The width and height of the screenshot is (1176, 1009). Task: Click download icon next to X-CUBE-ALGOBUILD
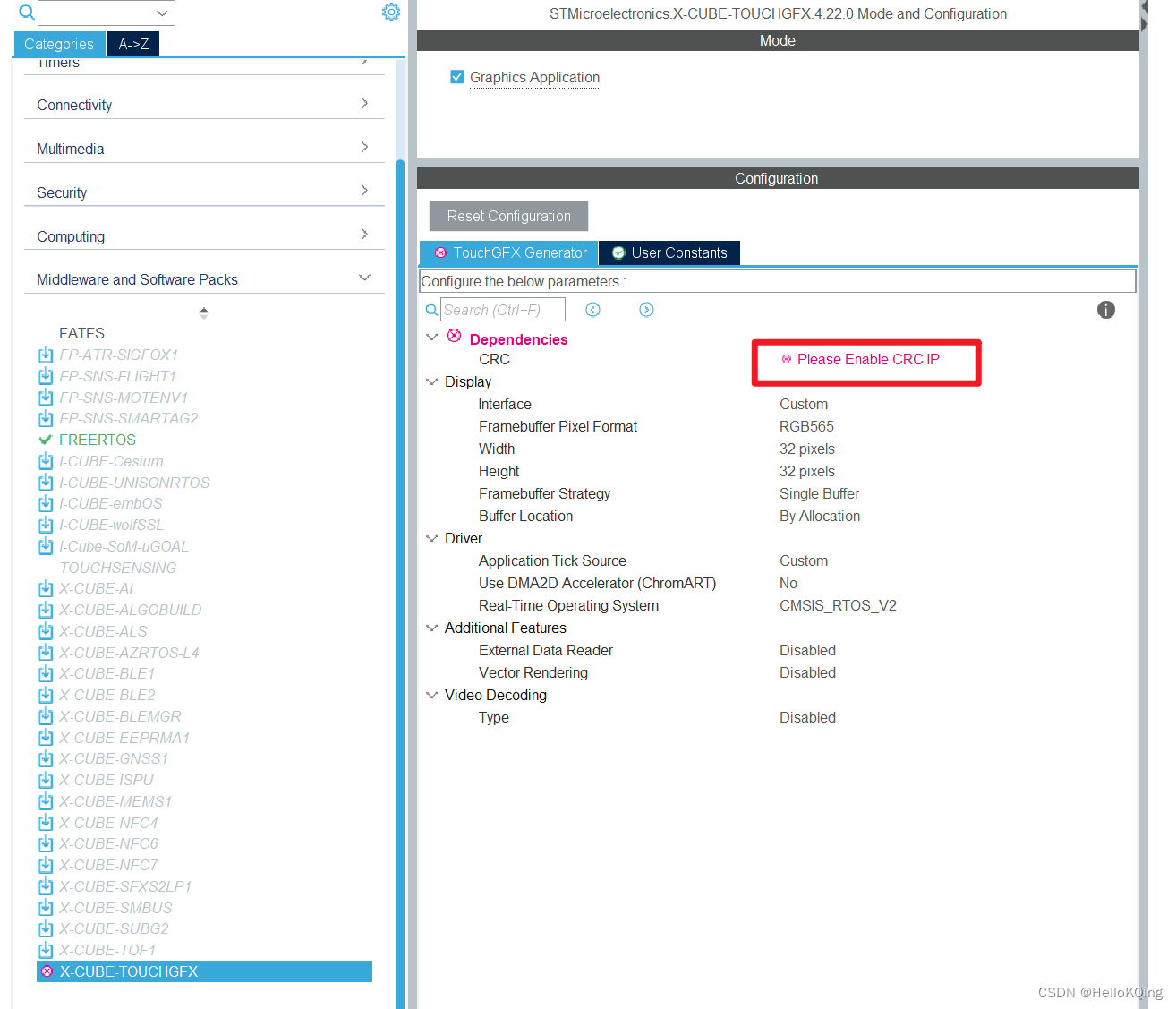pos(46,610)
